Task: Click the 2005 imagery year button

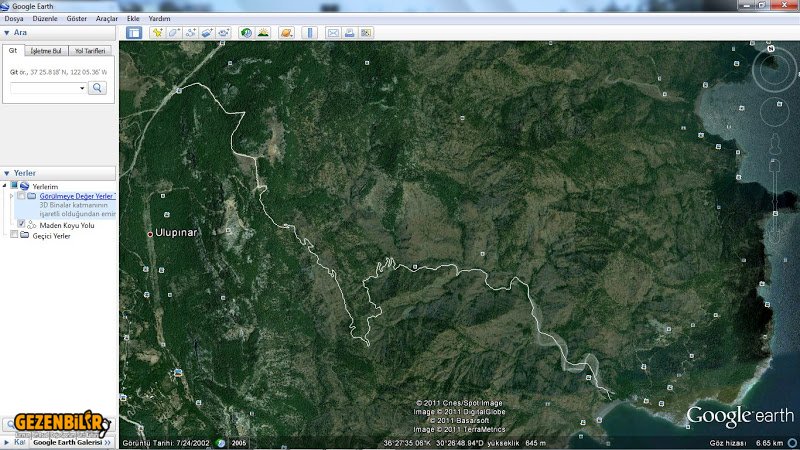Action: (239, 443)
